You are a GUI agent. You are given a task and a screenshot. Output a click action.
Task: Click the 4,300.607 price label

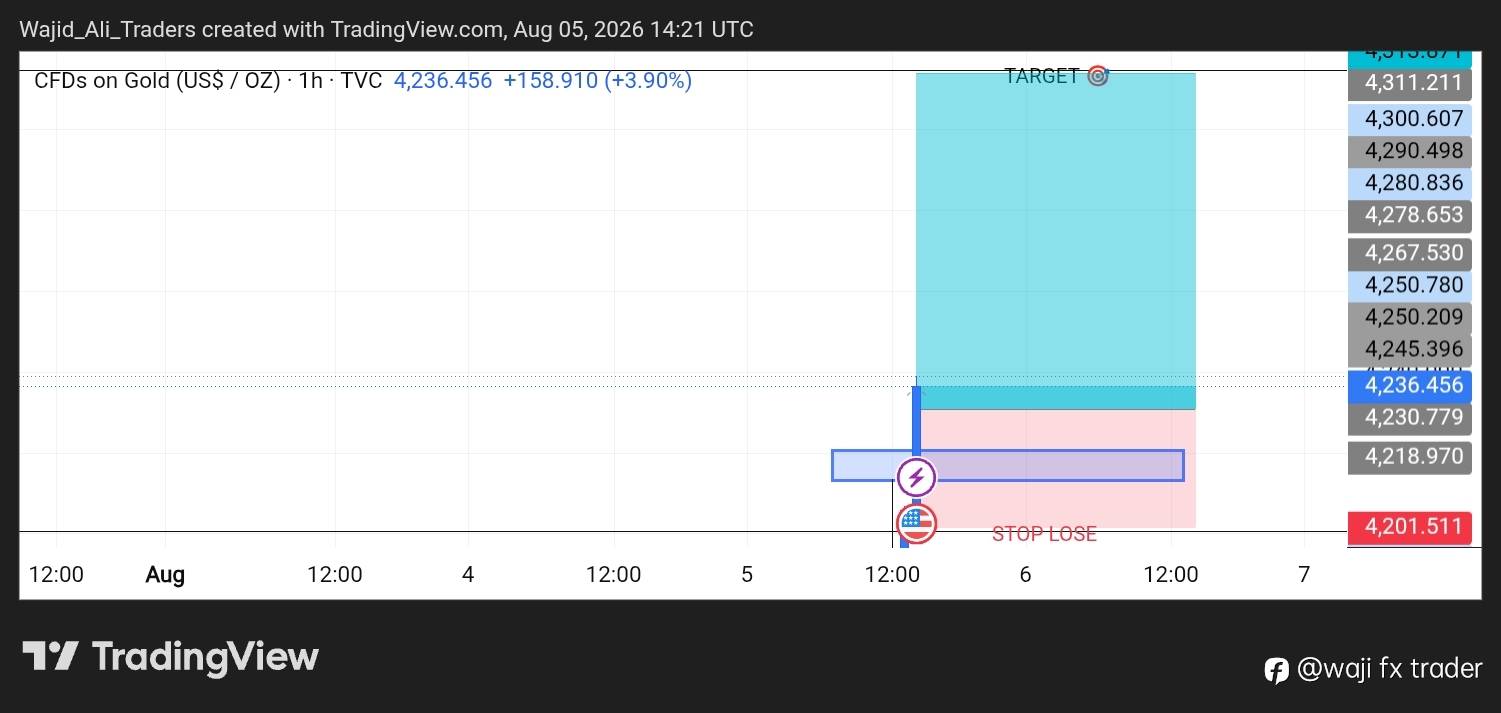coord(1410,119)
